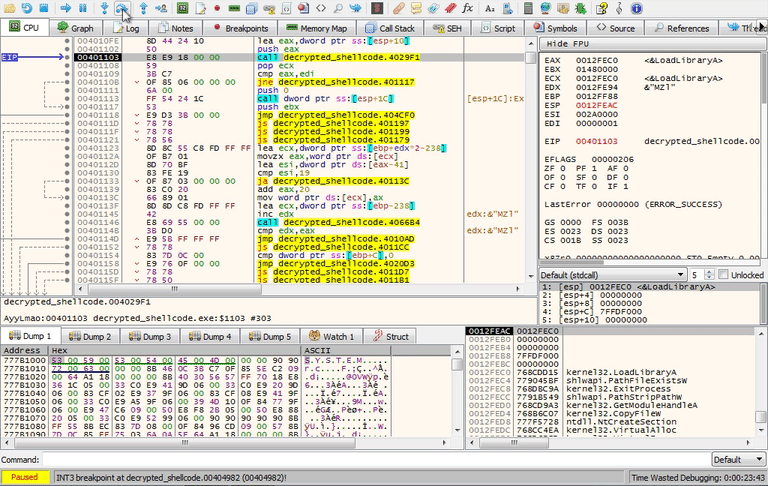Open the Struct tab in dump panel

click(x=390, y=336)
